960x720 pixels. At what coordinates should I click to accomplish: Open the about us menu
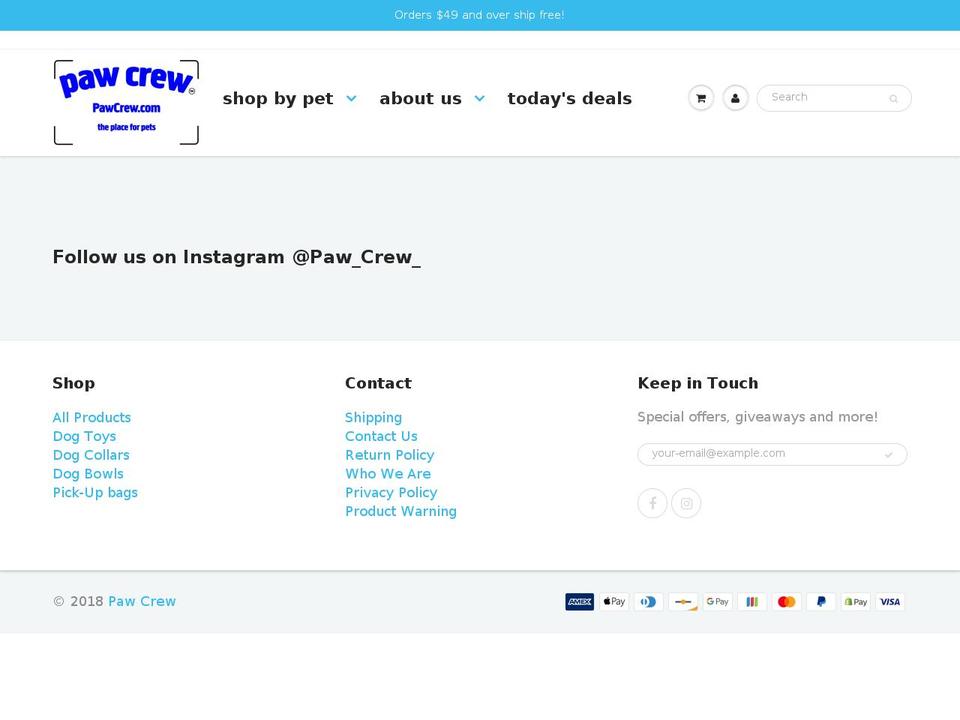[x=421, y=99]
